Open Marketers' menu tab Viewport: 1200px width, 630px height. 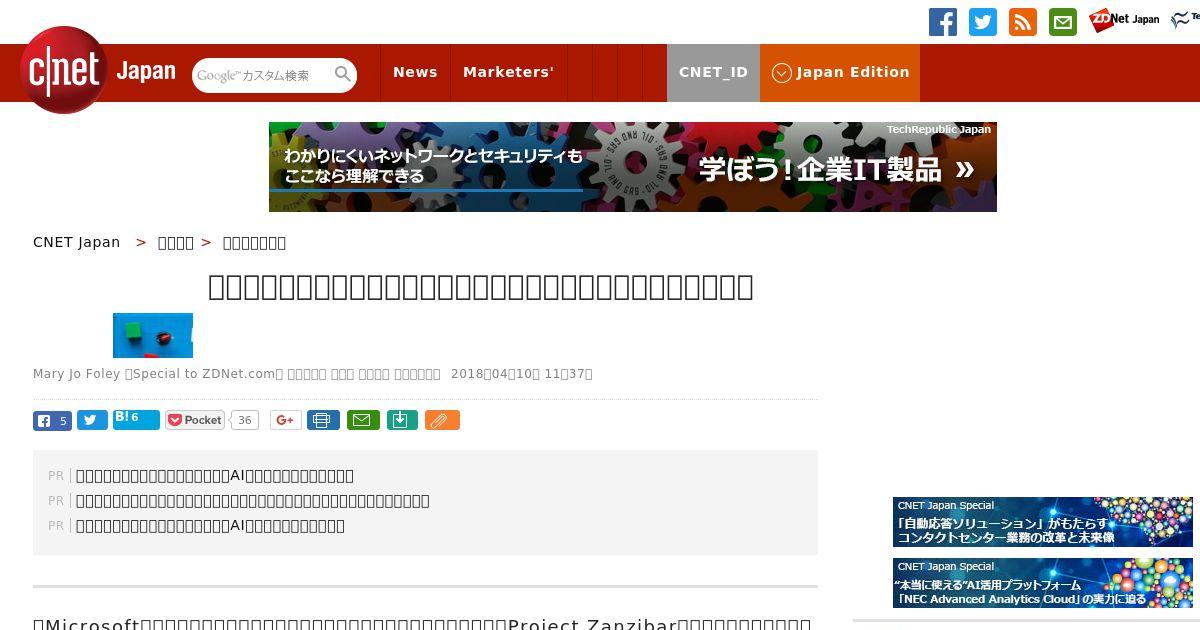pos(508,72)
